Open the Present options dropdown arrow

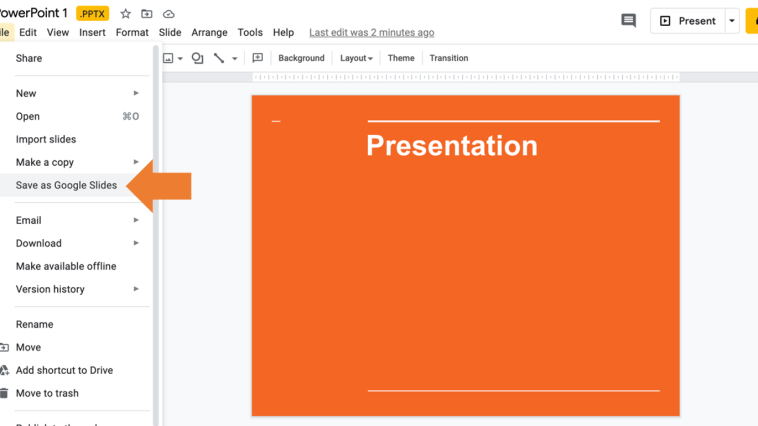tap(732, 21)
